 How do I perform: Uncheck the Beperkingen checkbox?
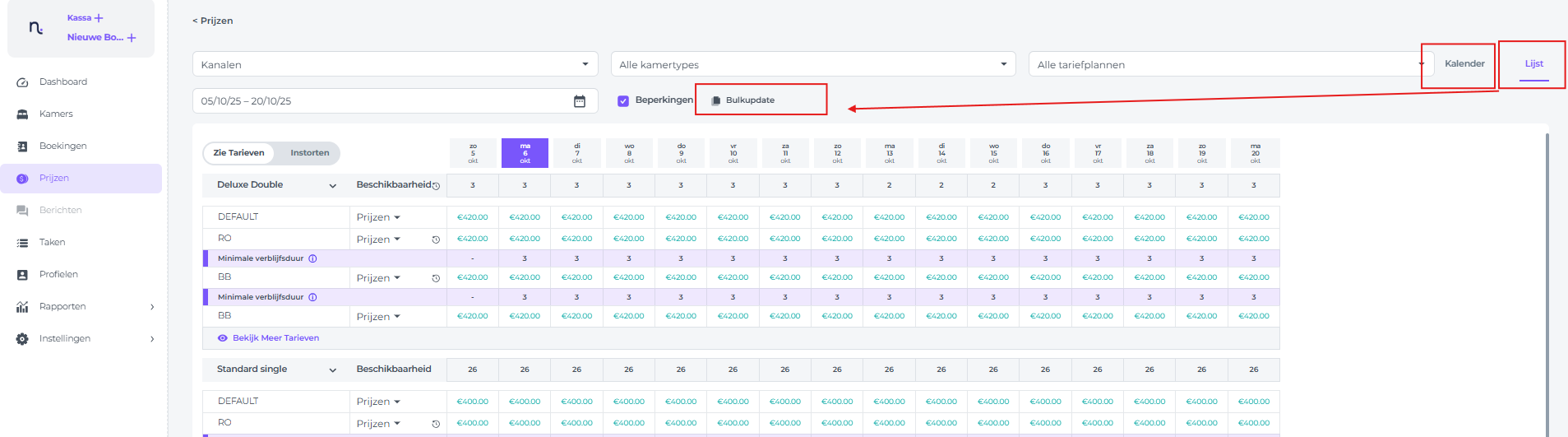(623, 100)
